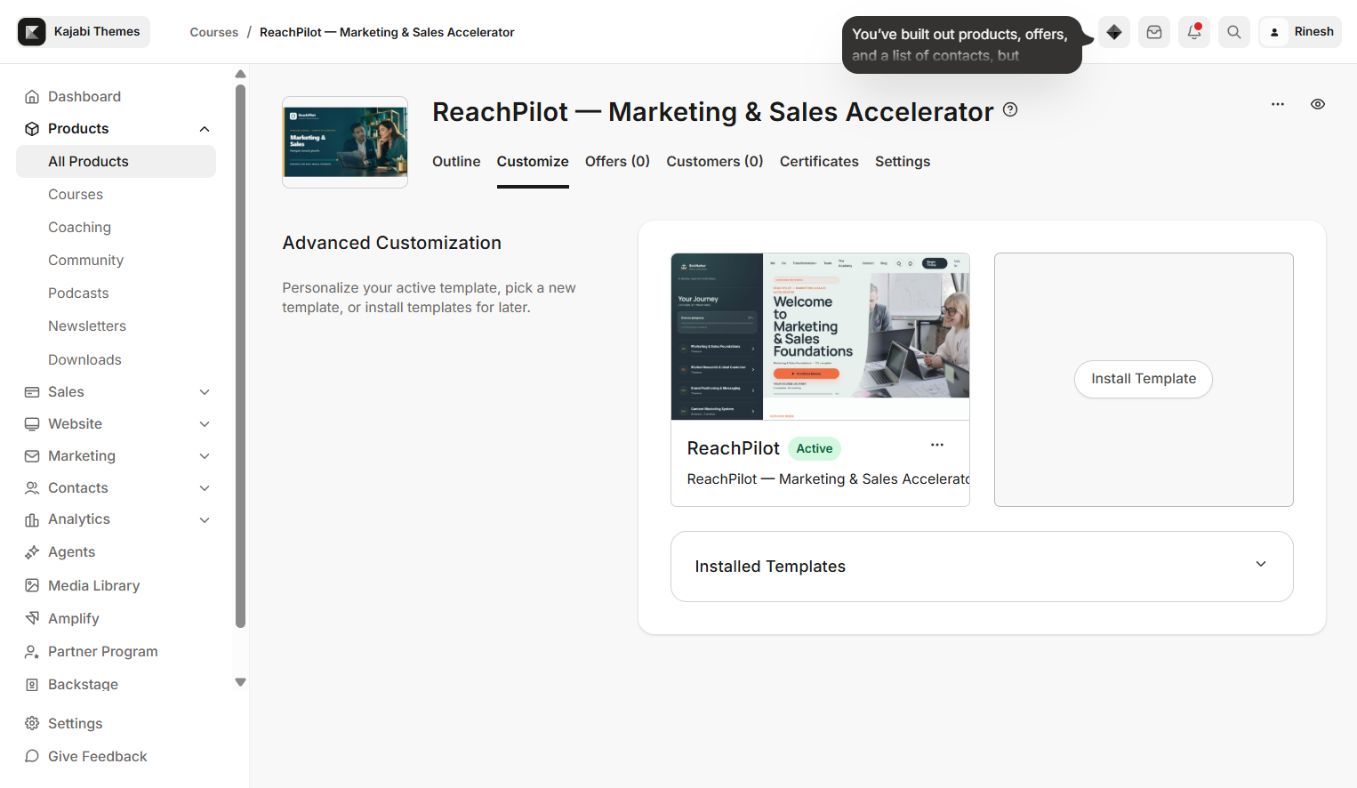Viewport: 1357px width, 788px height.
Task: Open the inbox mail icon in header
Action: click(1154, 32)
